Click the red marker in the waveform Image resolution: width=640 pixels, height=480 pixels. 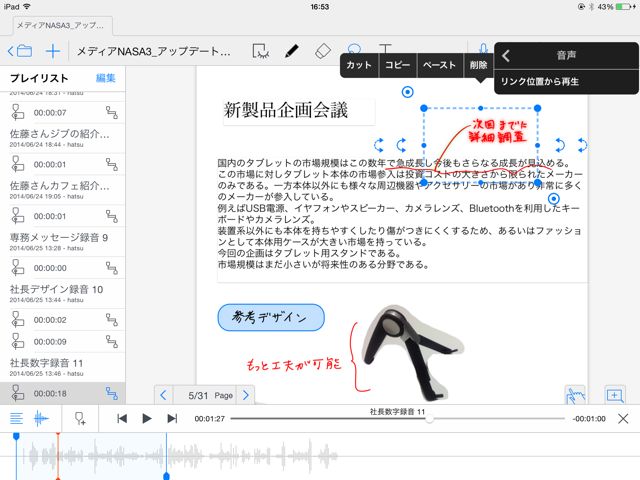tap(58, 456)
